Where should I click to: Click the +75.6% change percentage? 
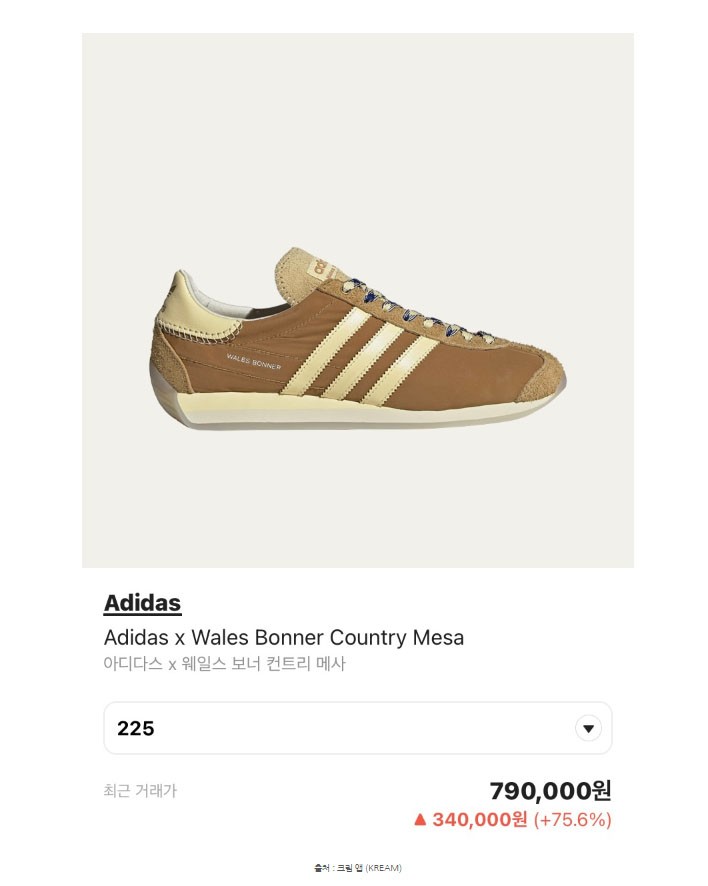click(x=572, y=820)
